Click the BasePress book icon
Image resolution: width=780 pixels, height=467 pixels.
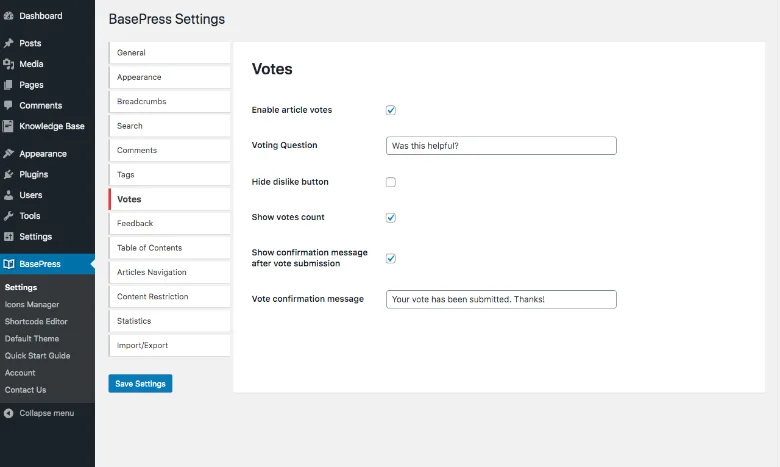8,264
